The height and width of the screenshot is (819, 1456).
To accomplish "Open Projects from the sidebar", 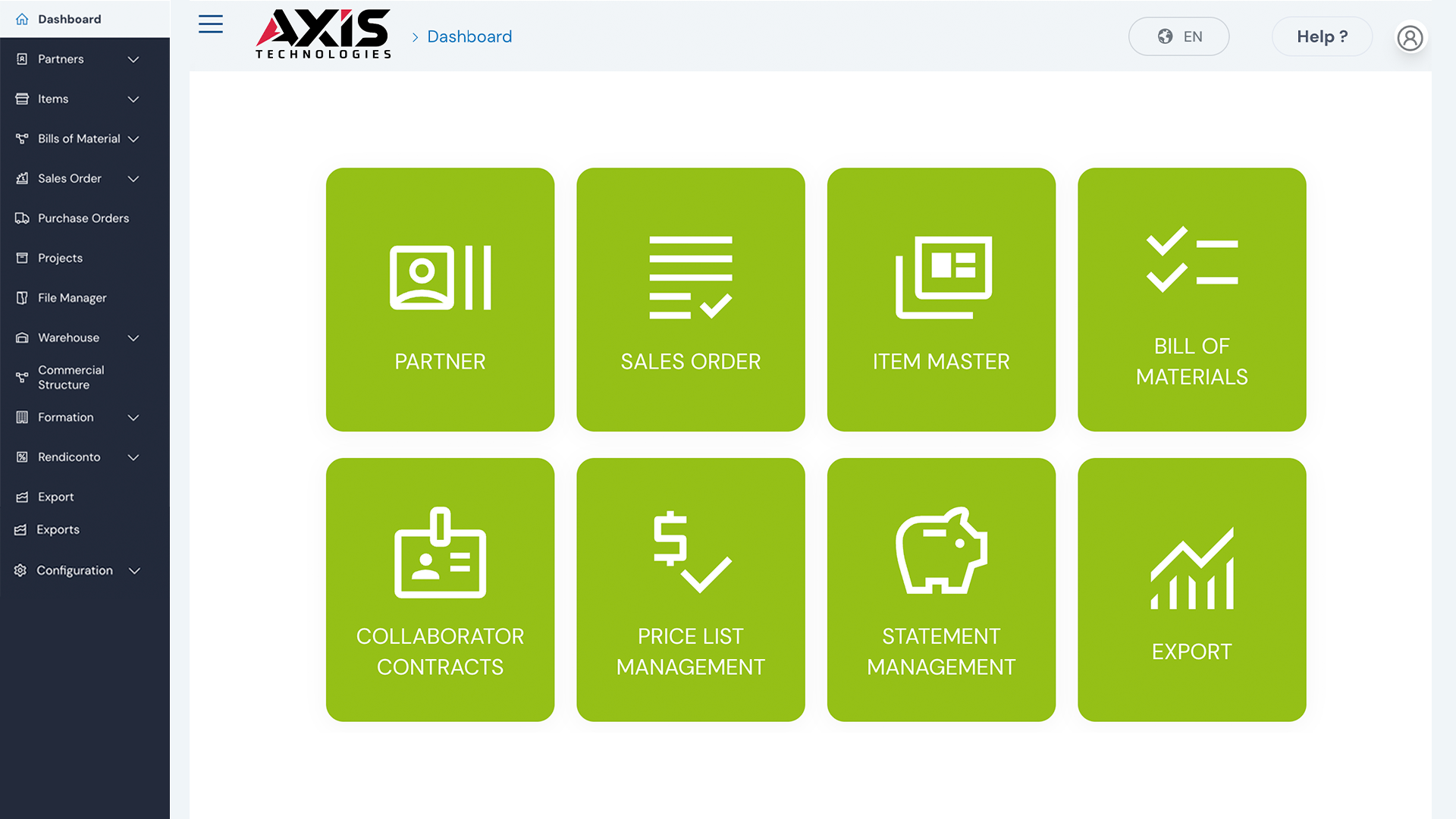I will point(60,258).
